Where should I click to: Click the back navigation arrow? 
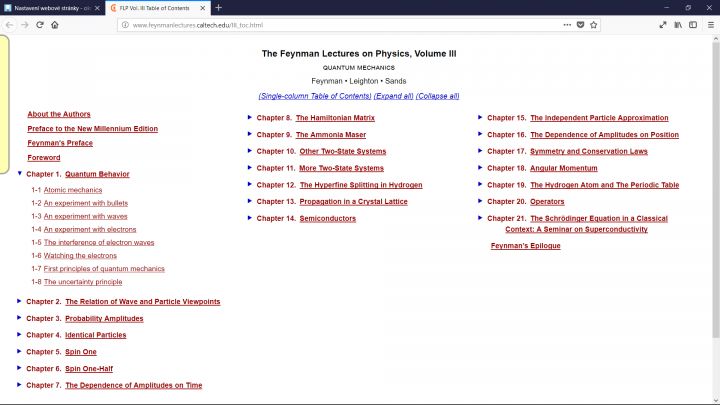(10, 25)
